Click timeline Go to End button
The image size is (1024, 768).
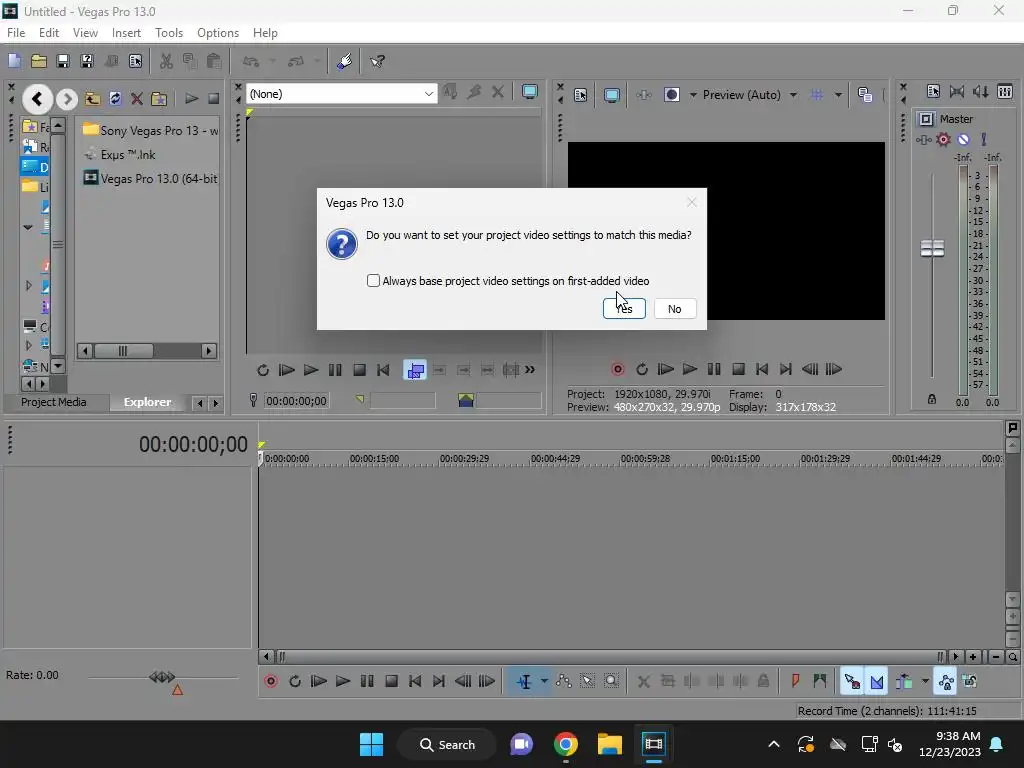[x=439, y=681]
